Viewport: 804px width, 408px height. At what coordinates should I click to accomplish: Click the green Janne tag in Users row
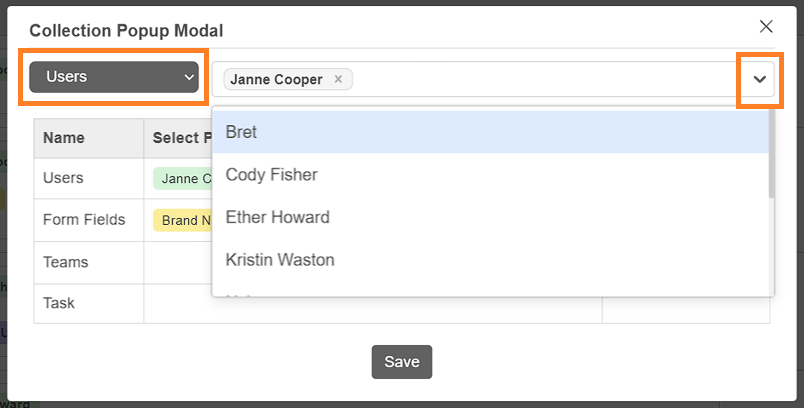tap(183, 178)
